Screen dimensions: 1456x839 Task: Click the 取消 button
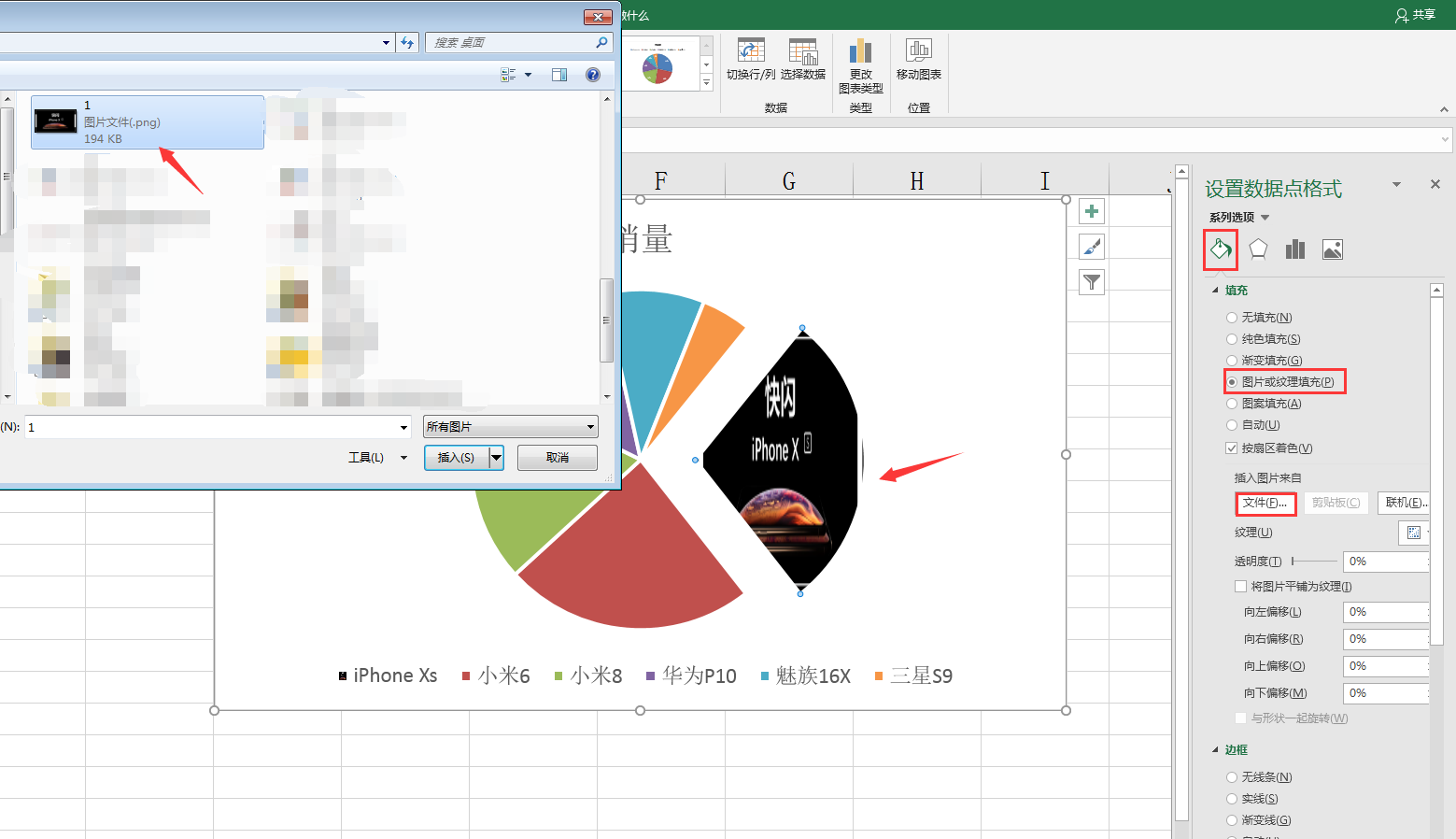pos(558,458)
